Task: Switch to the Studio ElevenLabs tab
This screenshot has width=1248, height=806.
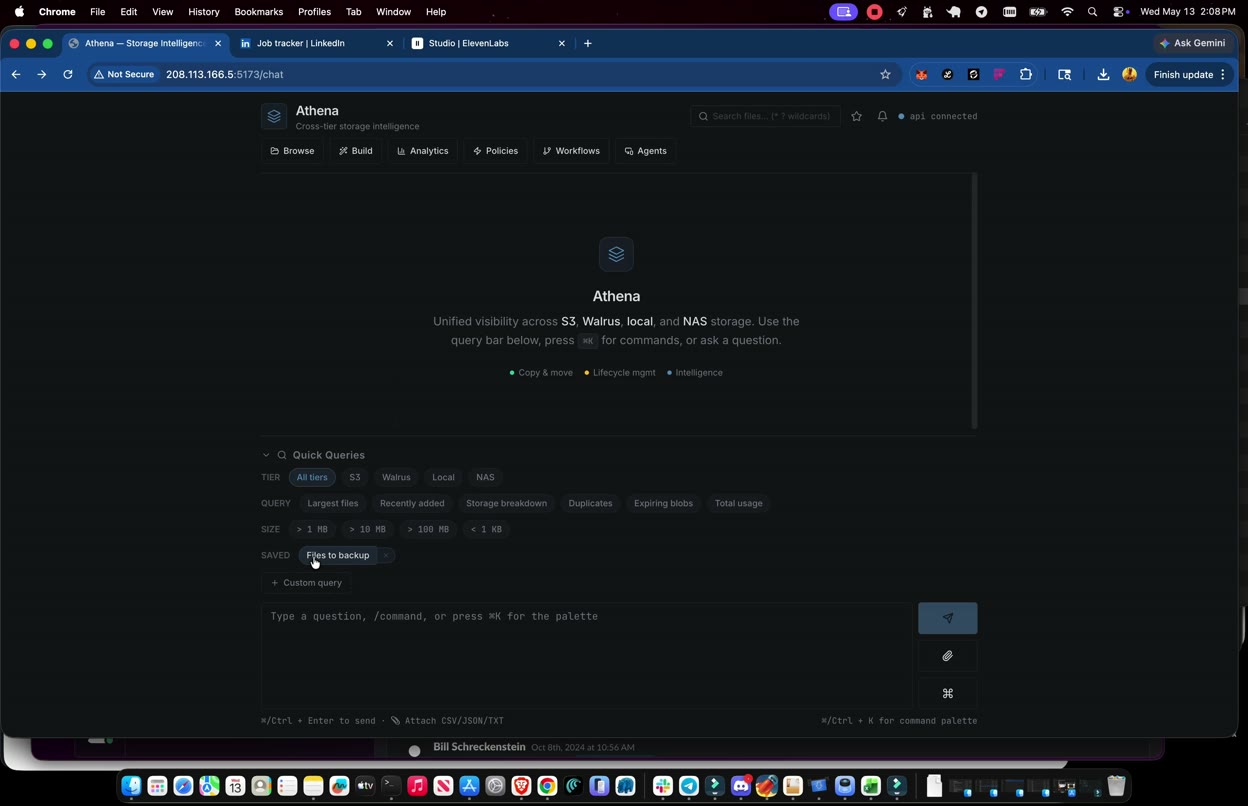Action: (489, 44)
